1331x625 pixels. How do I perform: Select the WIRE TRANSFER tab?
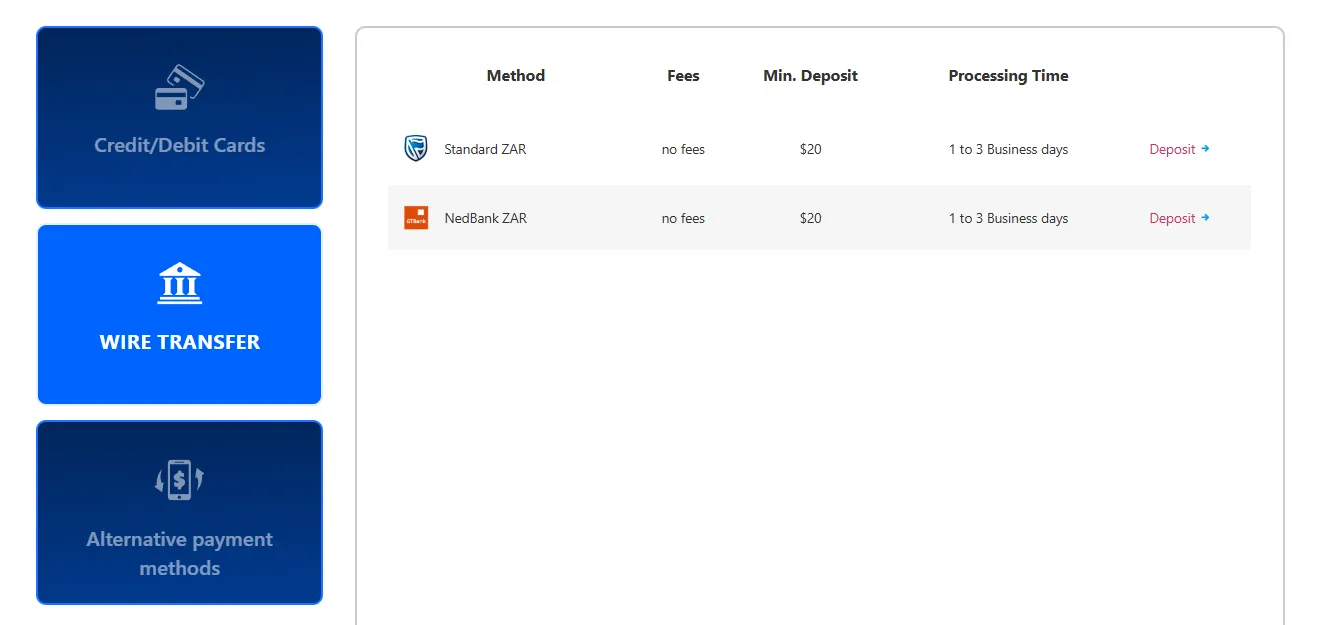point(180,314)
